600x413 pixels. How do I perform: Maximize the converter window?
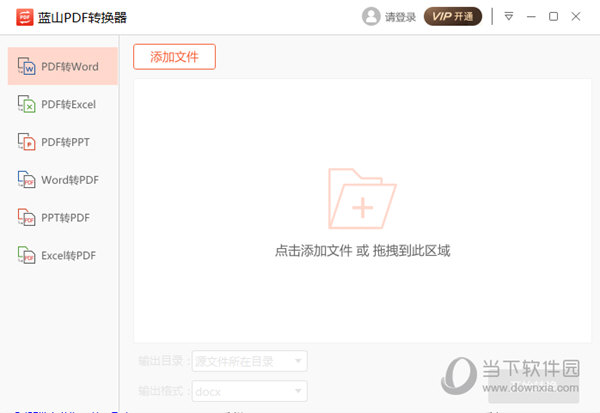[x=554, y=17]
